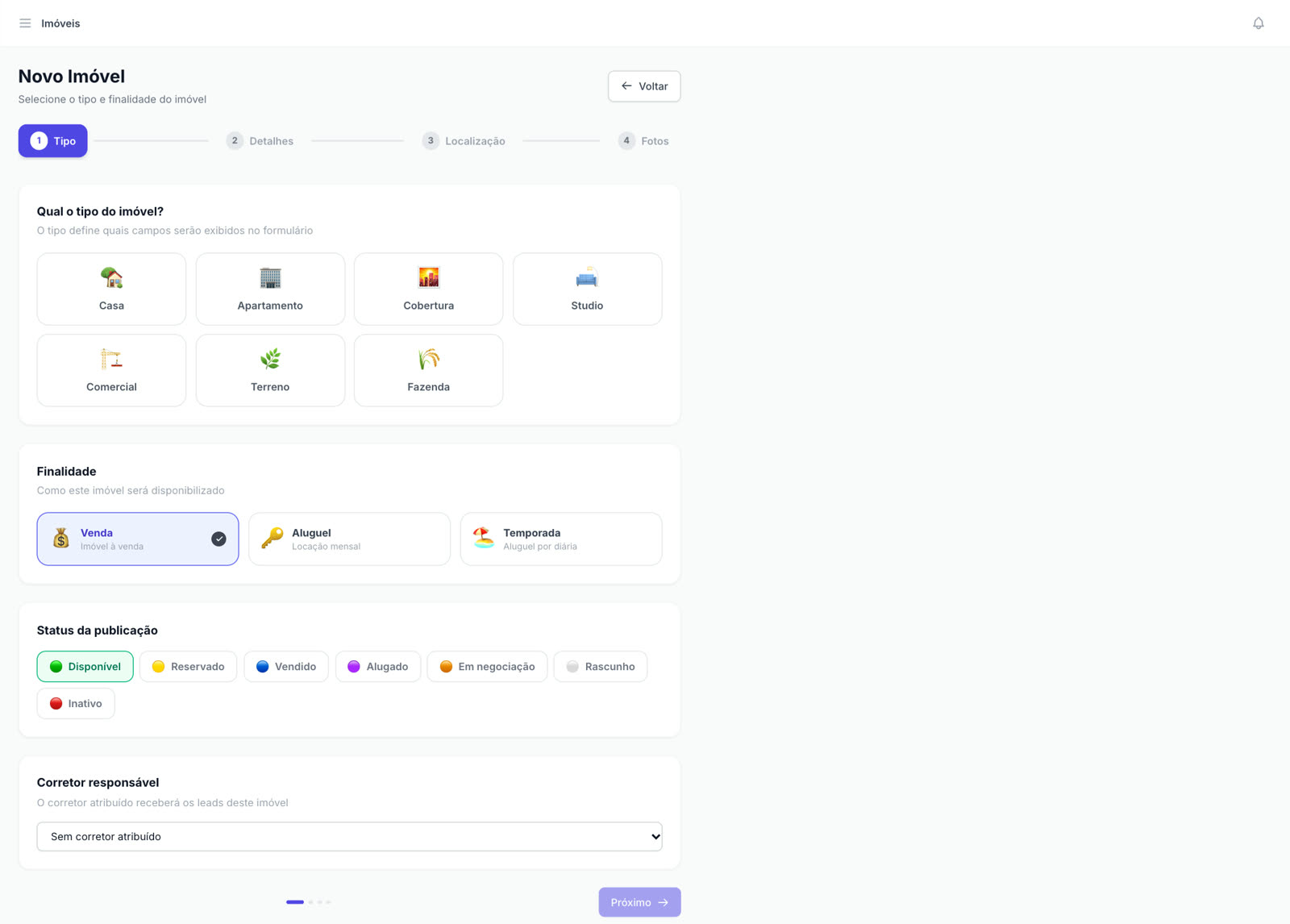
Task: Click the back arrow in Voltar
Action: pos(626,86)
